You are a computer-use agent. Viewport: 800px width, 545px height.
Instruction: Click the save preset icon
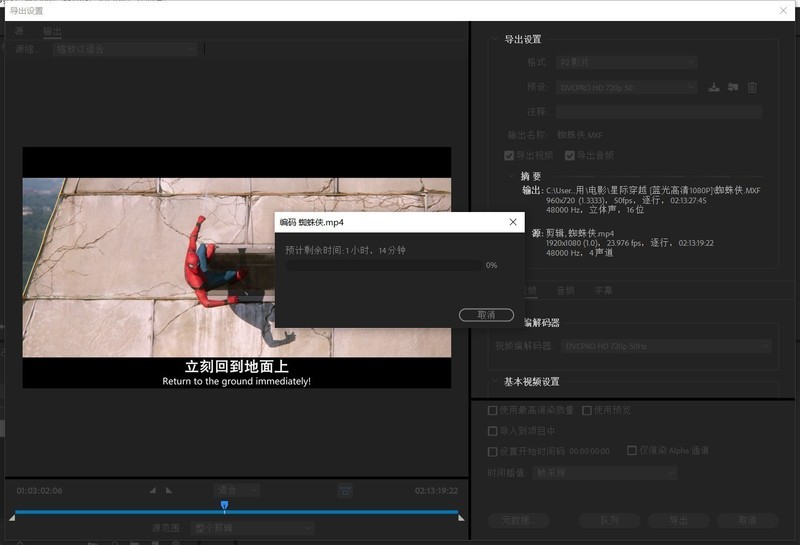714,88
